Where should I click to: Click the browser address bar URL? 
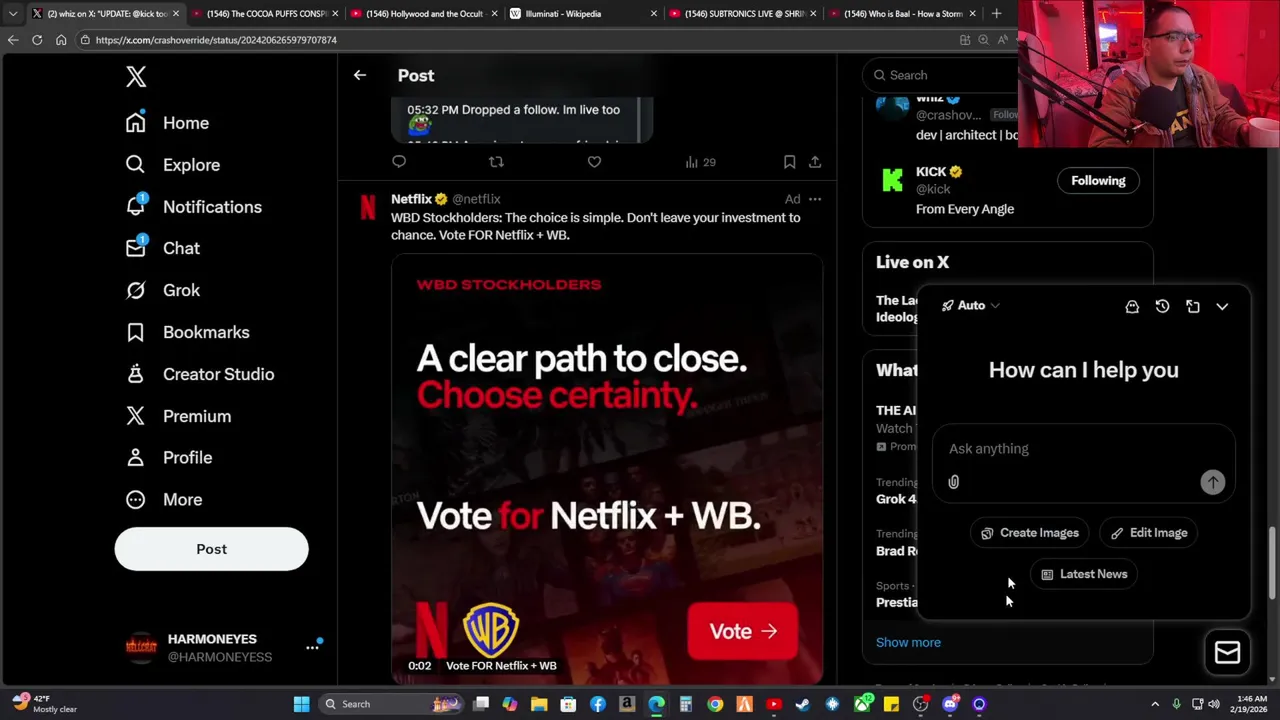[216, 40]
